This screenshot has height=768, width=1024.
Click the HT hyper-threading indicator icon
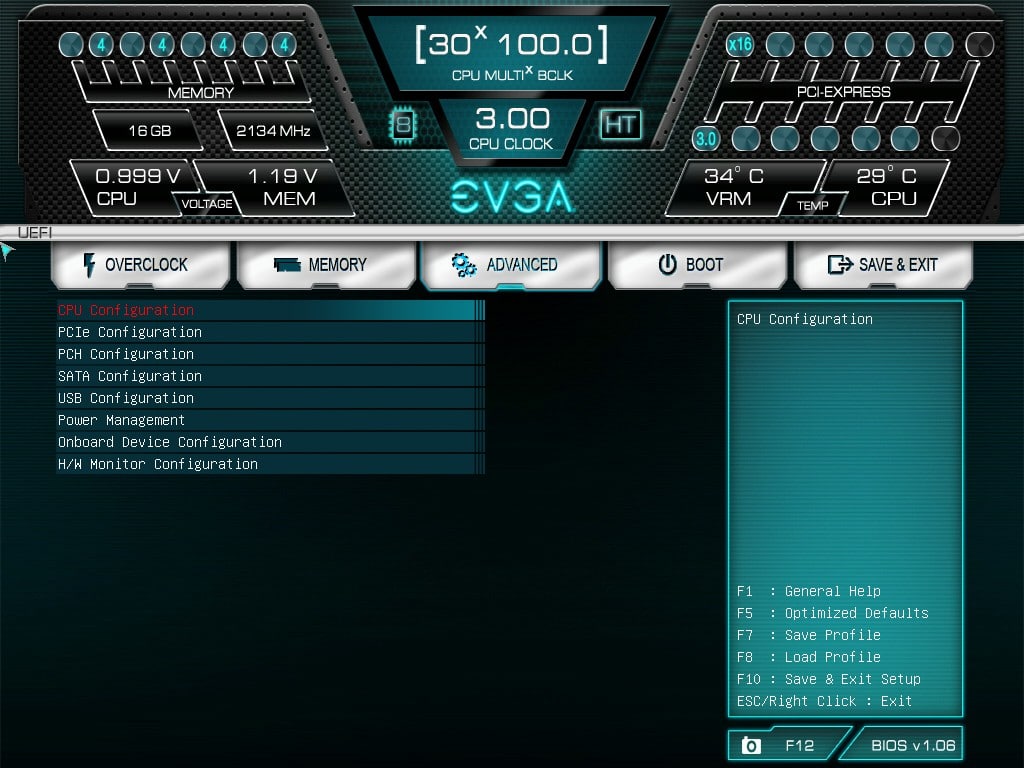(x=620, y=124)
